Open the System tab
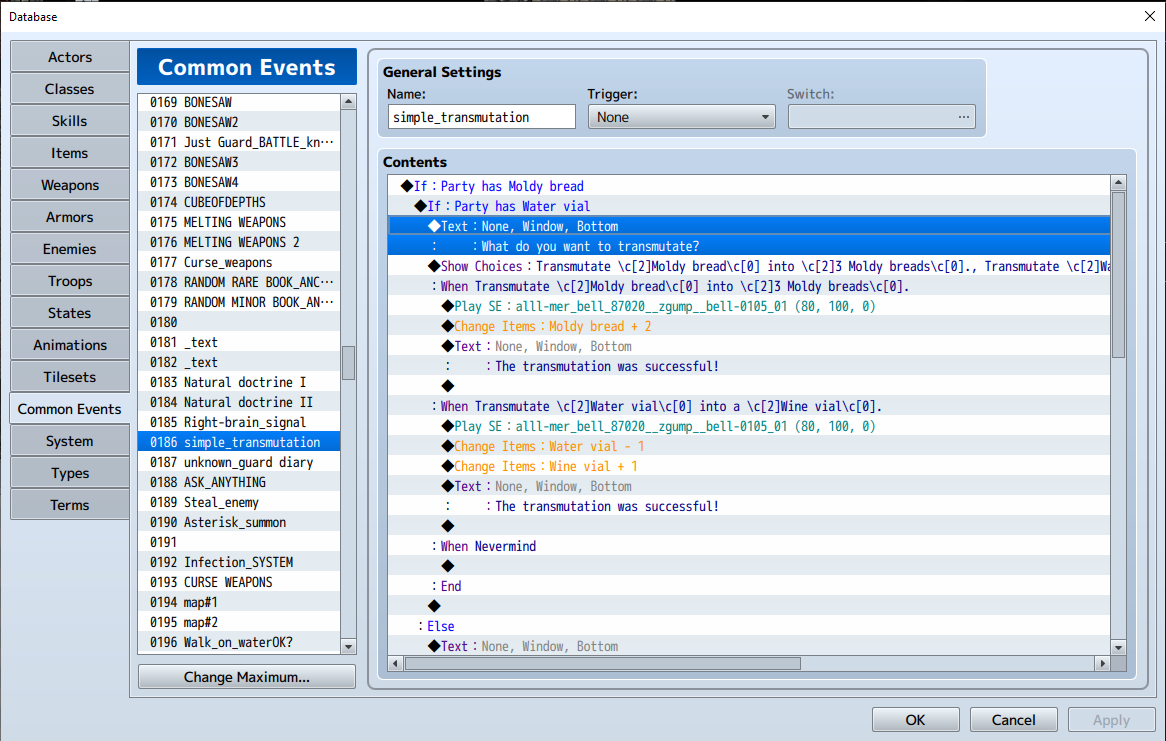 click(70, 440)
